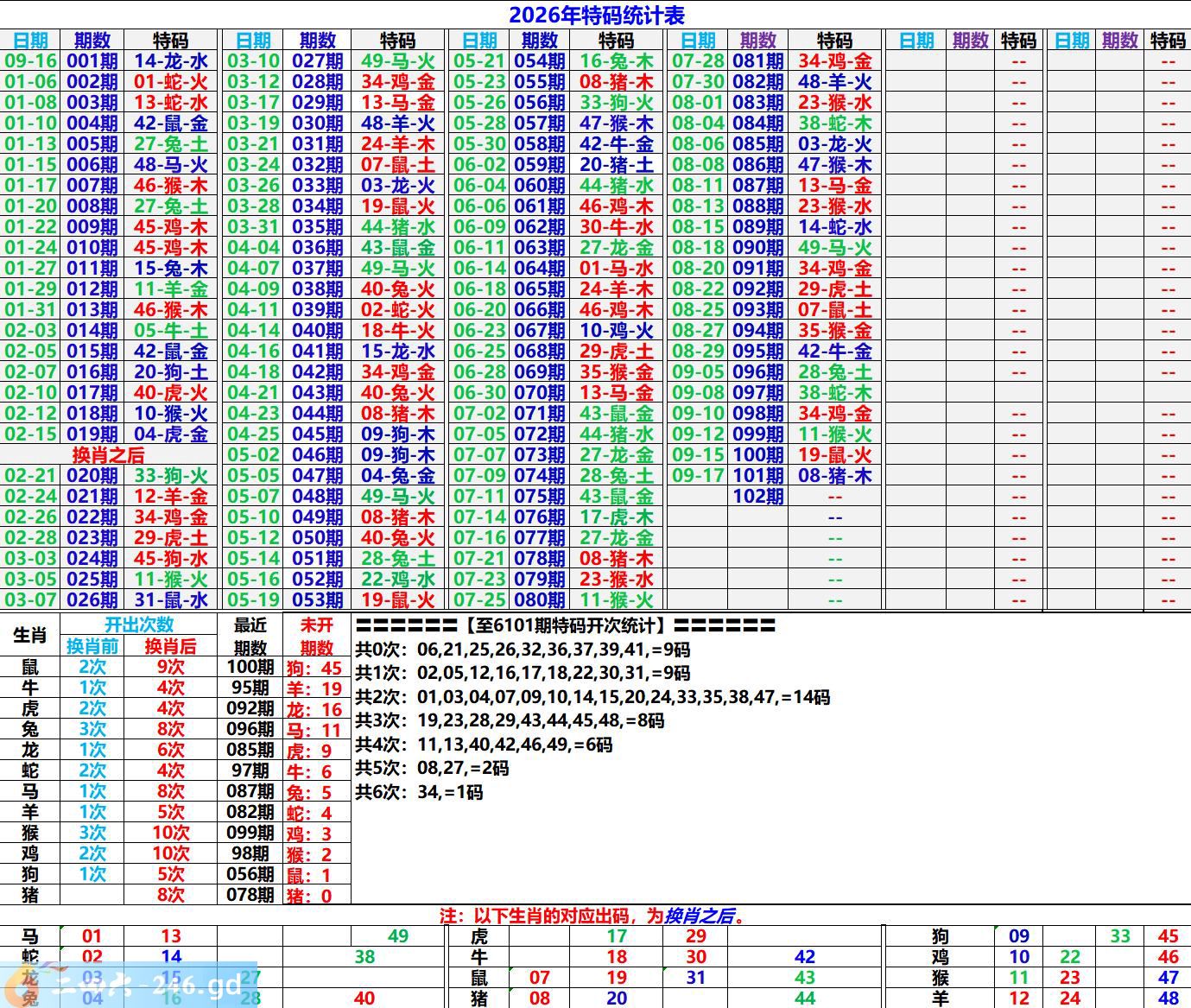Select the title 2026年特码统计表

point(596,15)
